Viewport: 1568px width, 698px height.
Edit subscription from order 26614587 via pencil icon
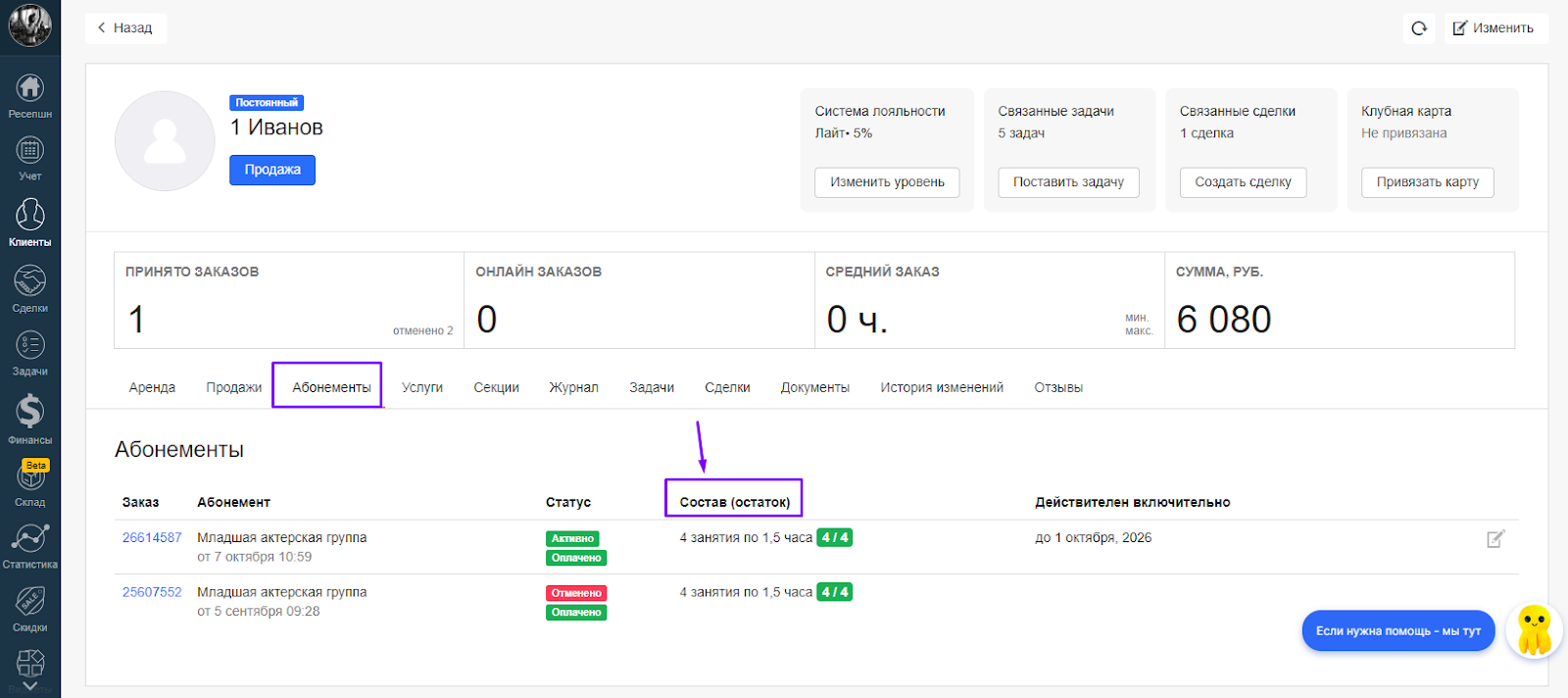(x=1494, y=539)
